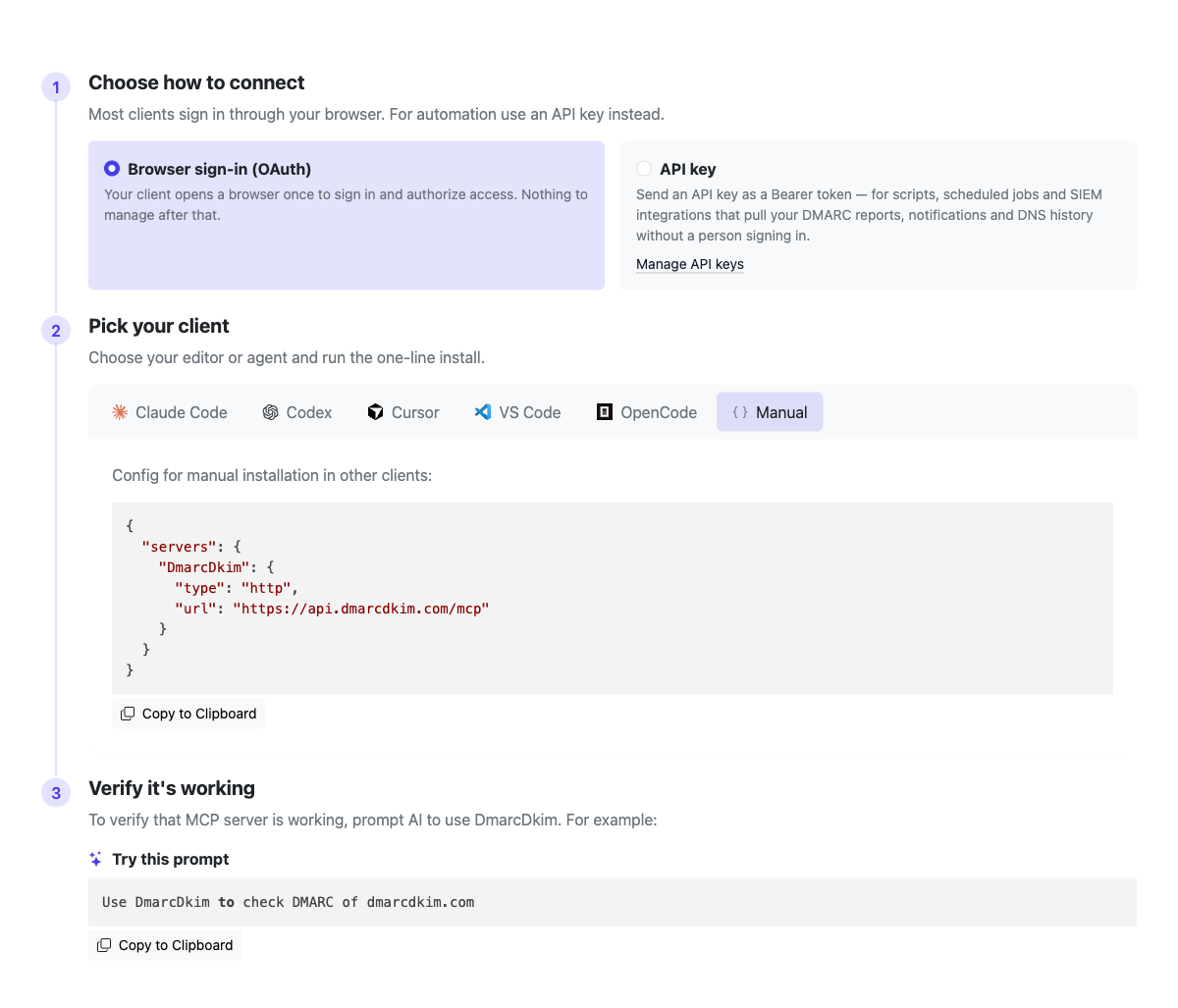Open the Manage API keys link
Viewport: 1178px width, 1008px height.
(690, 264)
